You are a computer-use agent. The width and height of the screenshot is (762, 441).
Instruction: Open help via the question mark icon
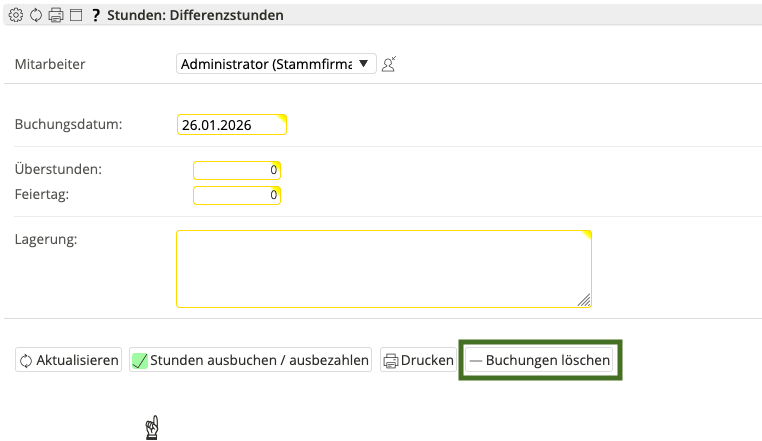point(95,16)
